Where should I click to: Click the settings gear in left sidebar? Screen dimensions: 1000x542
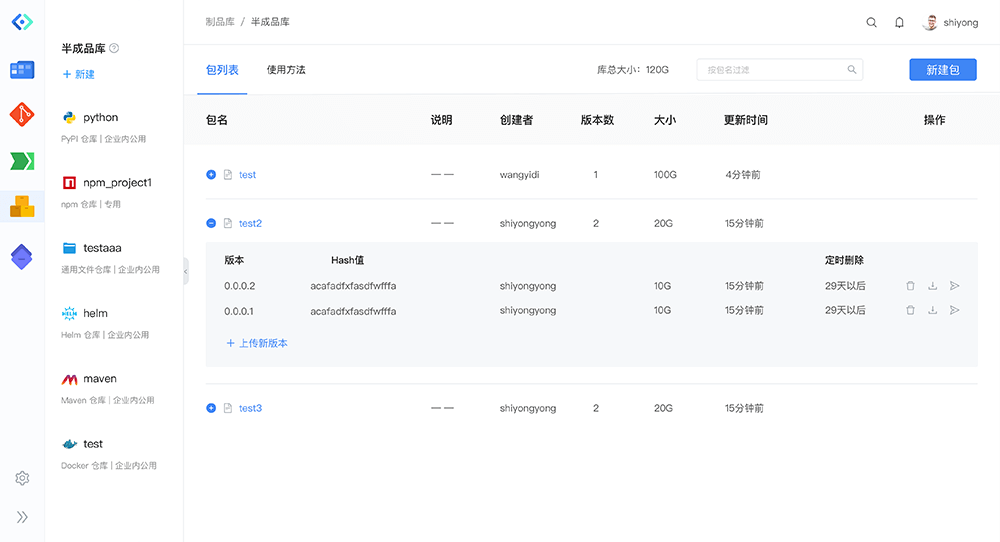click(x=22, y=478)
